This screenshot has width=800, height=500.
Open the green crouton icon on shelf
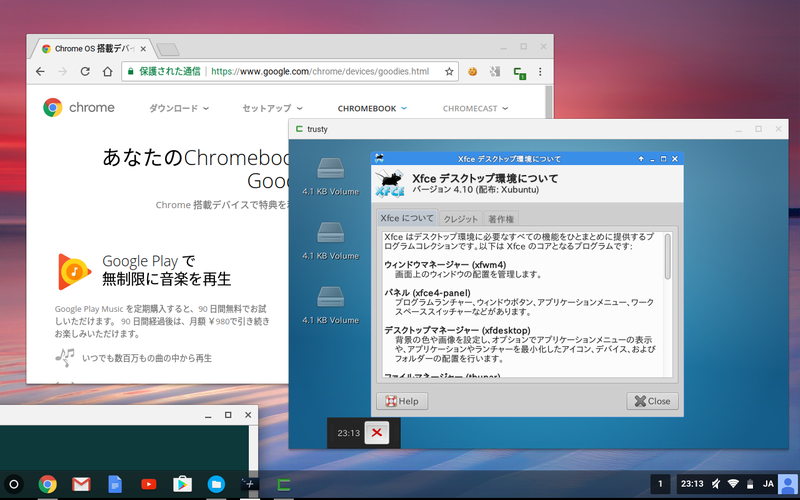283,484
